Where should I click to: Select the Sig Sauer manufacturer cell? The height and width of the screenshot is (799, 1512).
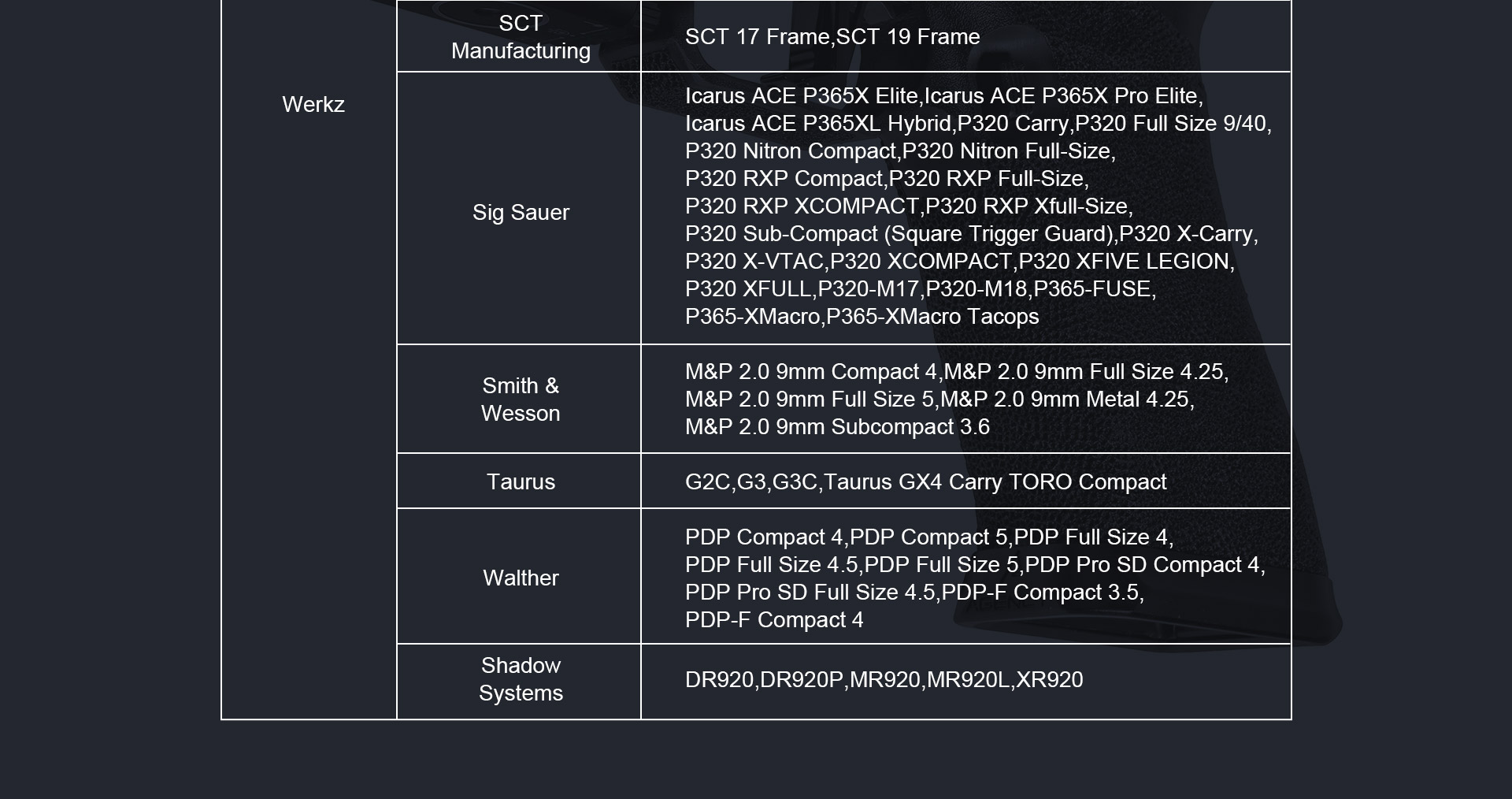coord(520,213)
